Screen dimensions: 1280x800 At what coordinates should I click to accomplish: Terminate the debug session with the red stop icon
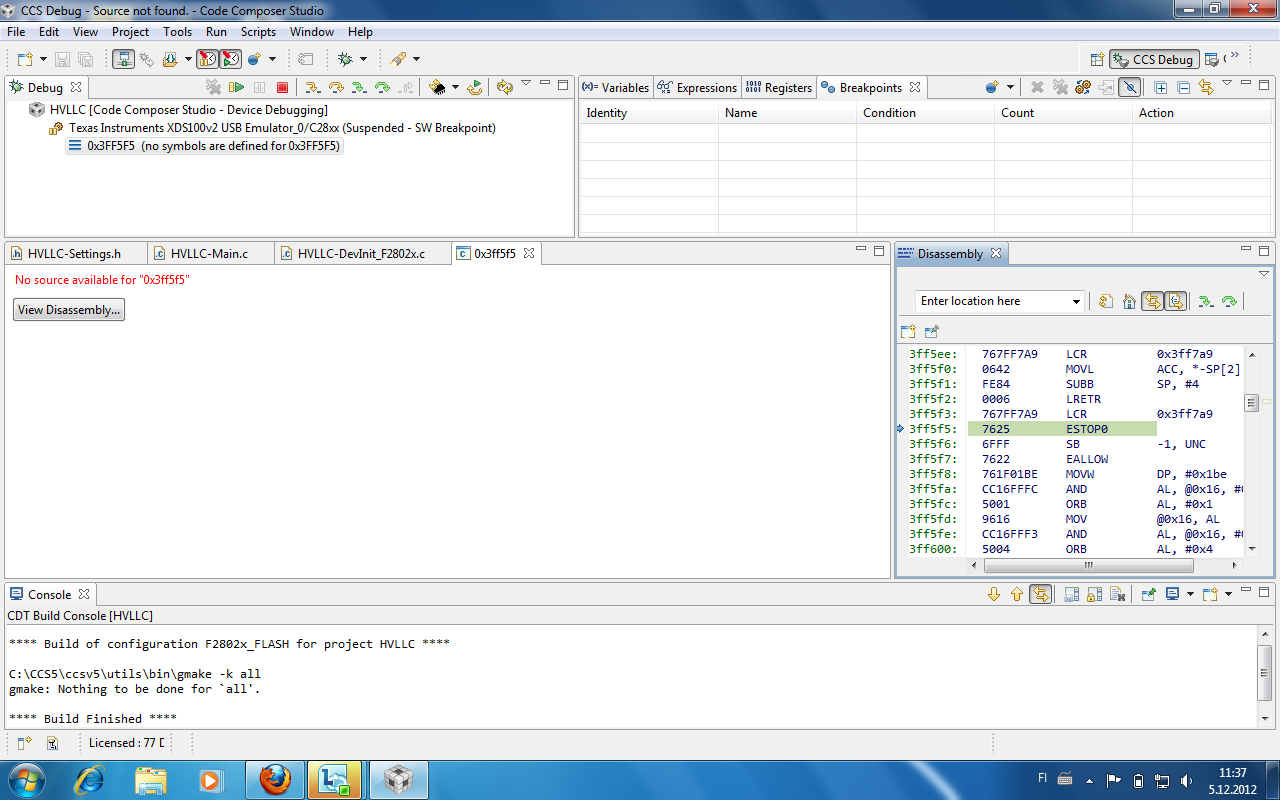[x=280, y=87]
